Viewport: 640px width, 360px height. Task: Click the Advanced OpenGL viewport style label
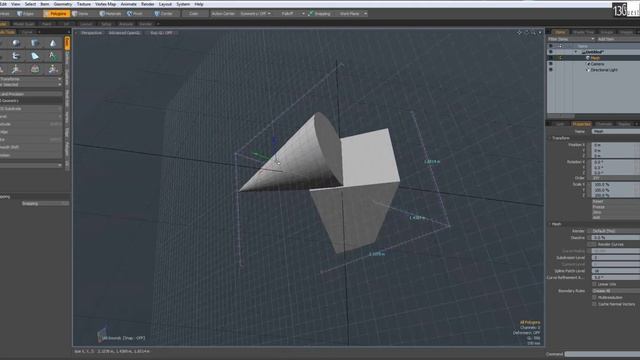pos(124,33)
